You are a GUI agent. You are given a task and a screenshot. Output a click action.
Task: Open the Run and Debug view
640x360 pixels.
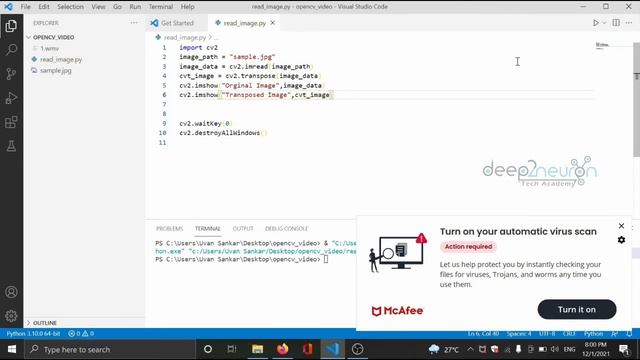(11, 98)
